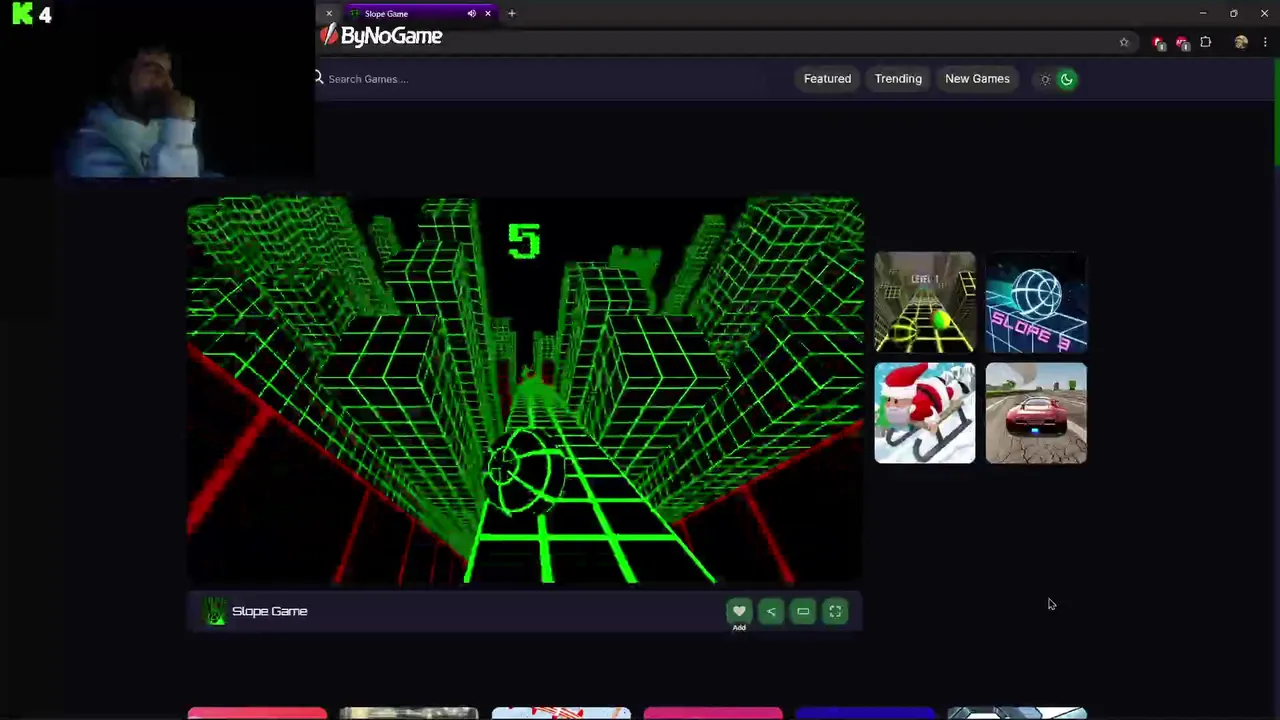Screen dimensions: 1280x720
Task: Open the game in fullscreen mode
Action: (x=835, y=611)
